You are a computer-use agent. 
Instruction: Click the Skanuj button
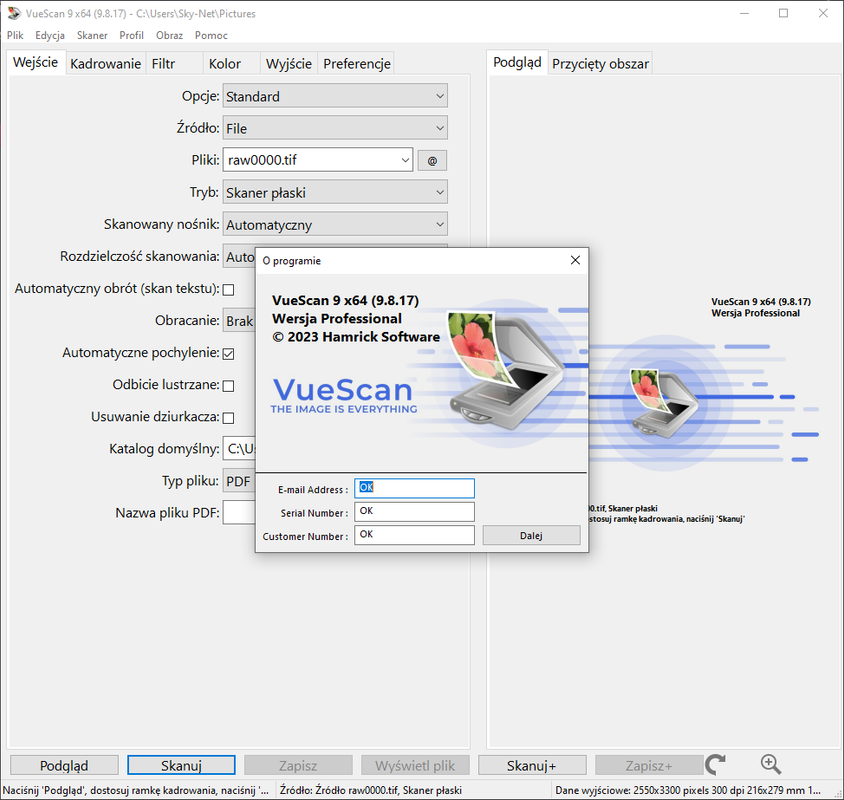tap(181, 765)
